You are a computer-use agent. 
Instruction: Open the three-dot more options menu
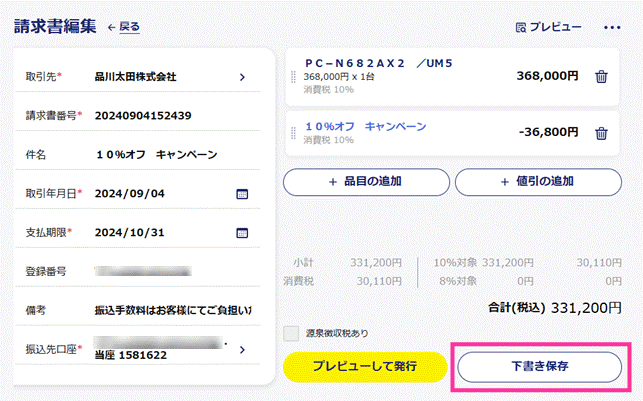pos(612,27)
